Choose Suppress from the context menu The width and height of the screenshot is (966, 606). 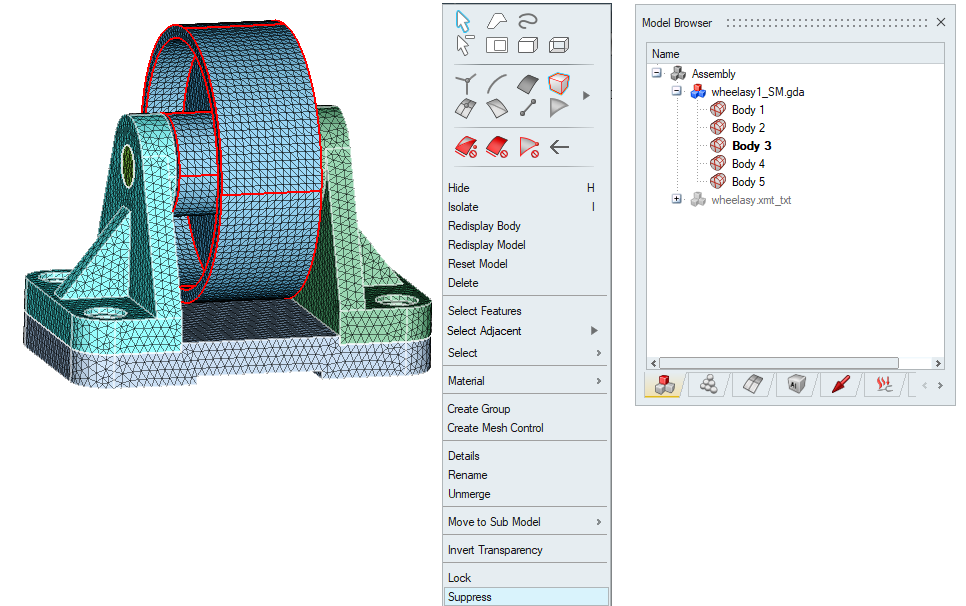[470, 597]
